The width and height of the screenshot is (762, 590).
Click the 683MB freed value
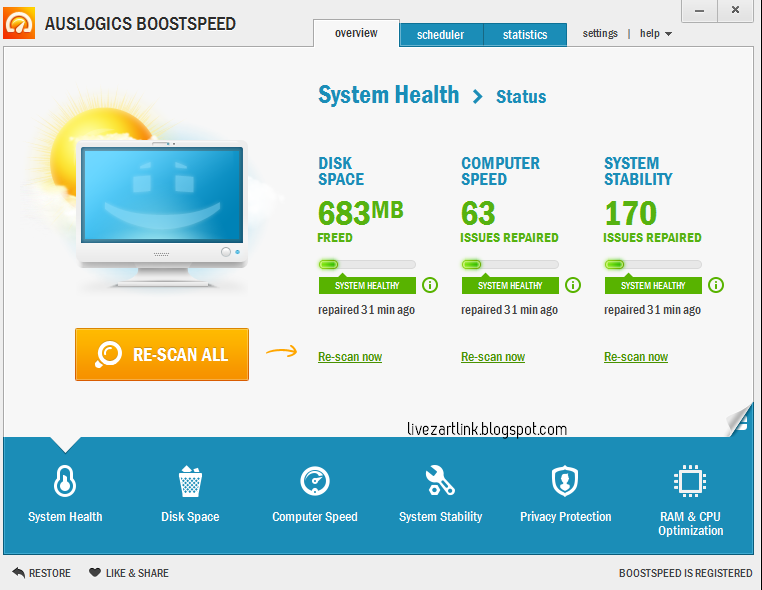[x=361, y=213]
